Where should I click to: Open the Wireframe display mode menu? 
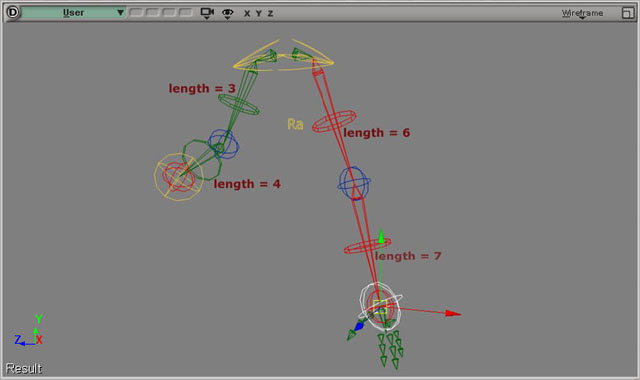point(582,13)
